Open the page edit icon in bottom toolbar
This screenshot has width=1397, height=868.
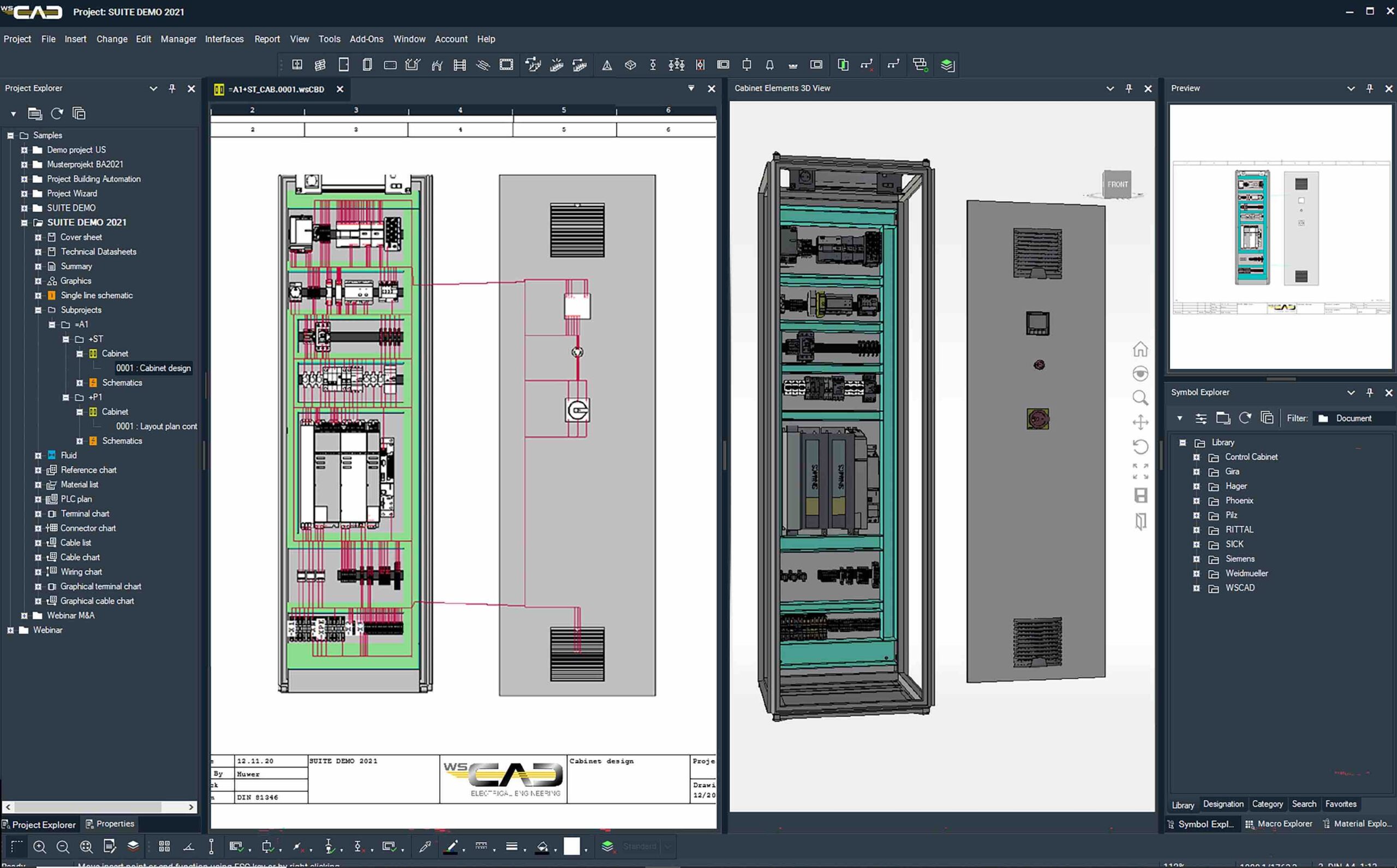109,846
